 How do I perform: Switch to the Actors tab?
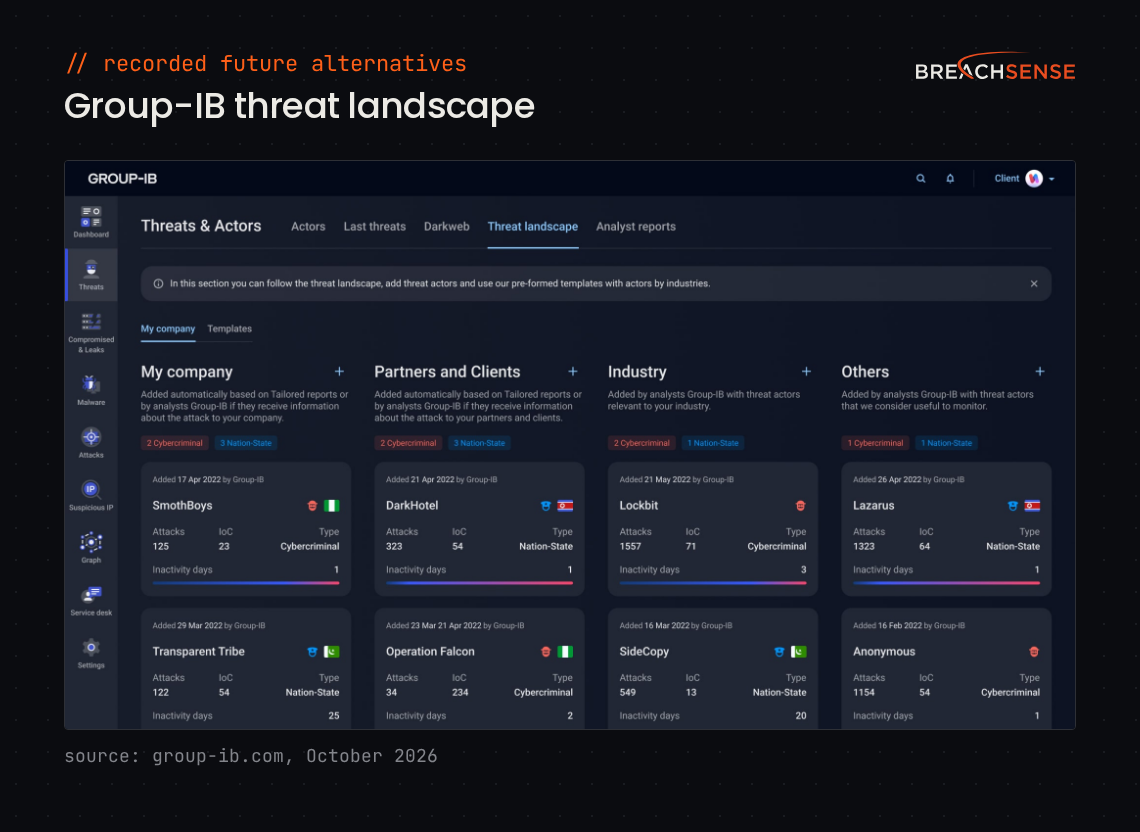pos(308,226)
